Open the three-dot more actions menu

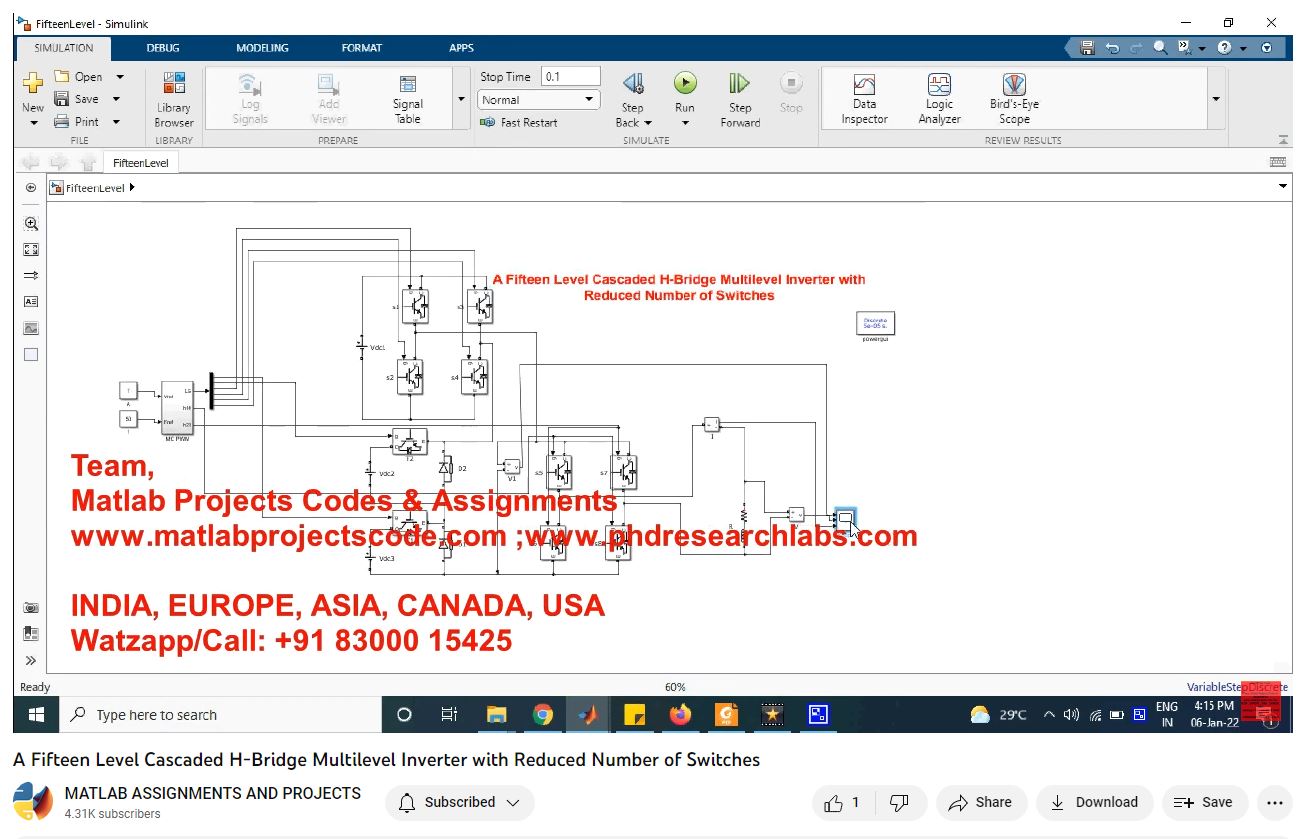pyautogui.click(x=1274, y=802)
